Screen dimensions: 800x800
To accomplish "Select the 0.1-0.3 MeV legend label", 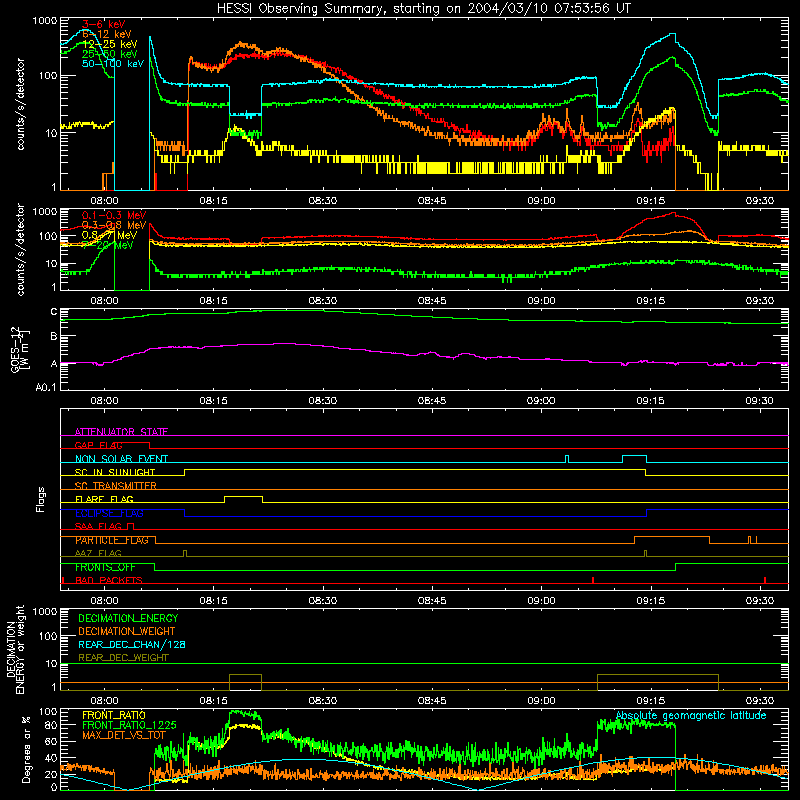I will [114, 215].
